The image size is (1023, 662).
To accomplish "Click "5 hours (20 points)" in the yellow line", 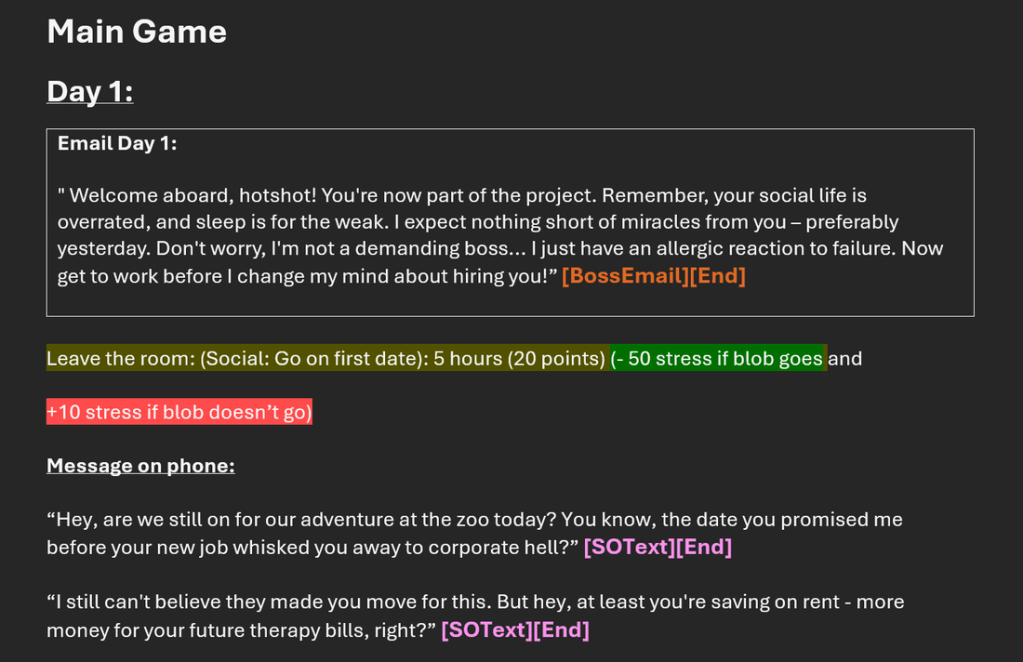I will click(x=519, y=358).
